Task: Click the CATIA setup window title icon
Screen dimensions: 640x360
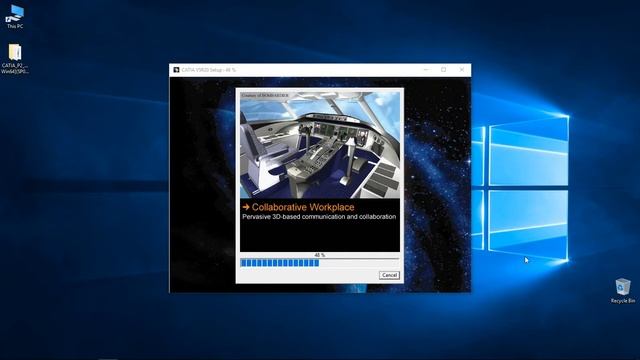Action: click(x=176, y=70)
